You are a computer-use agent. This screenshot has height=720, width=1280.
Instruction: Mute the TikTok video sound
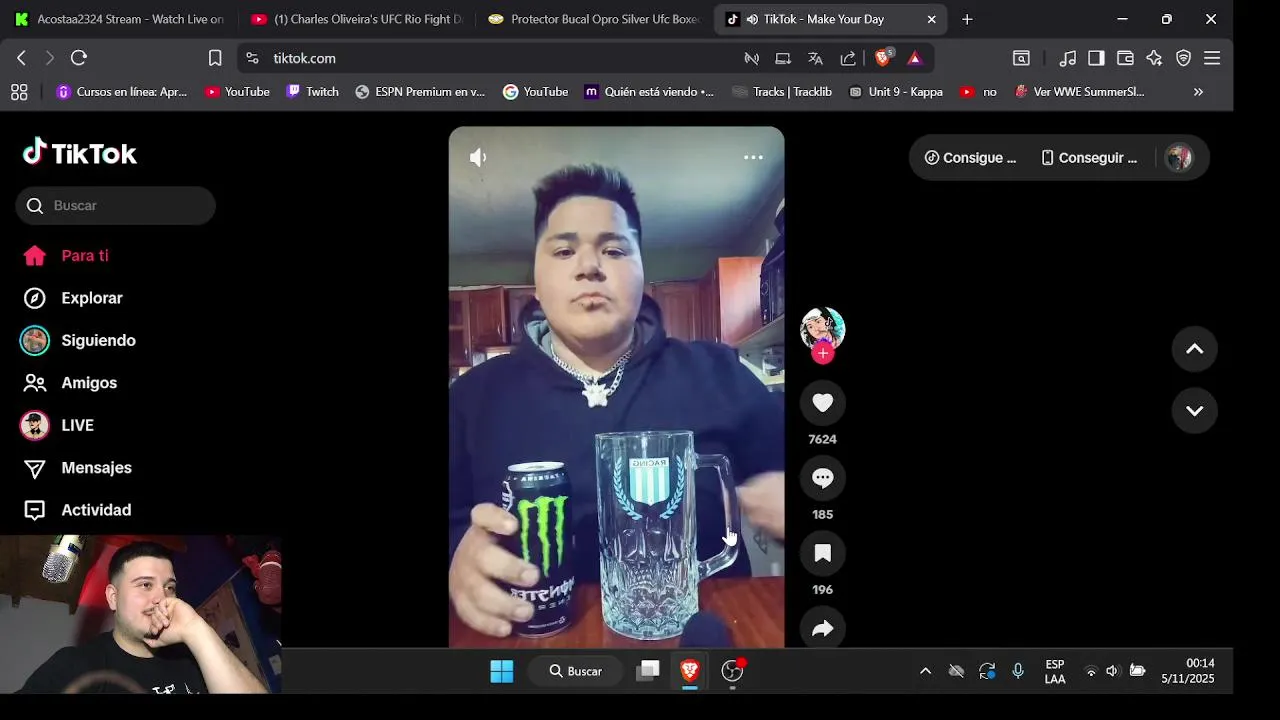478,157
